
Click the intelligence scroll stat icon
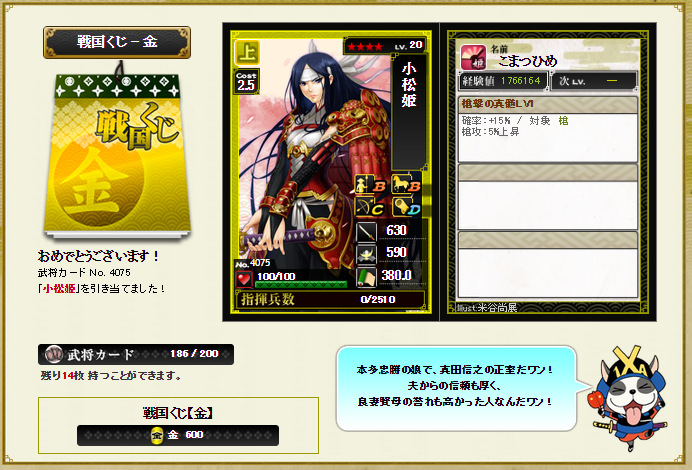(x=366, y=277)
